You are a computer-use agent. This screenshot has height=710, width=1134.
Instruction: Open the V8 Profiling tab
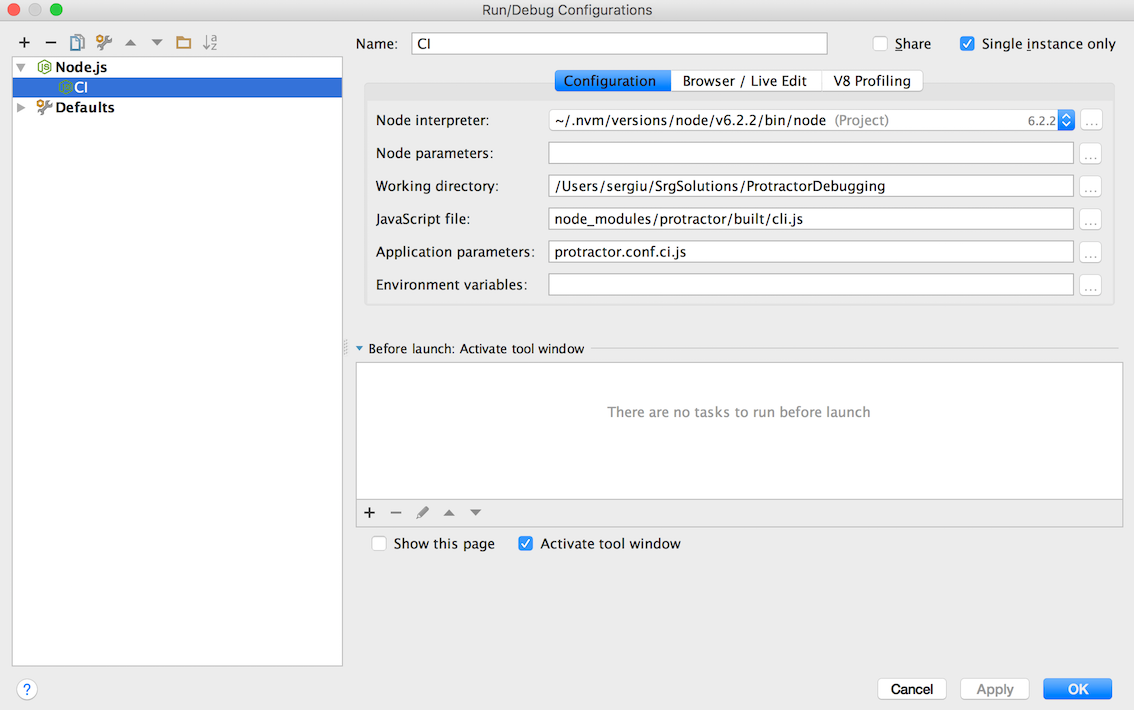pyautogui.click(x=871, y=80)
